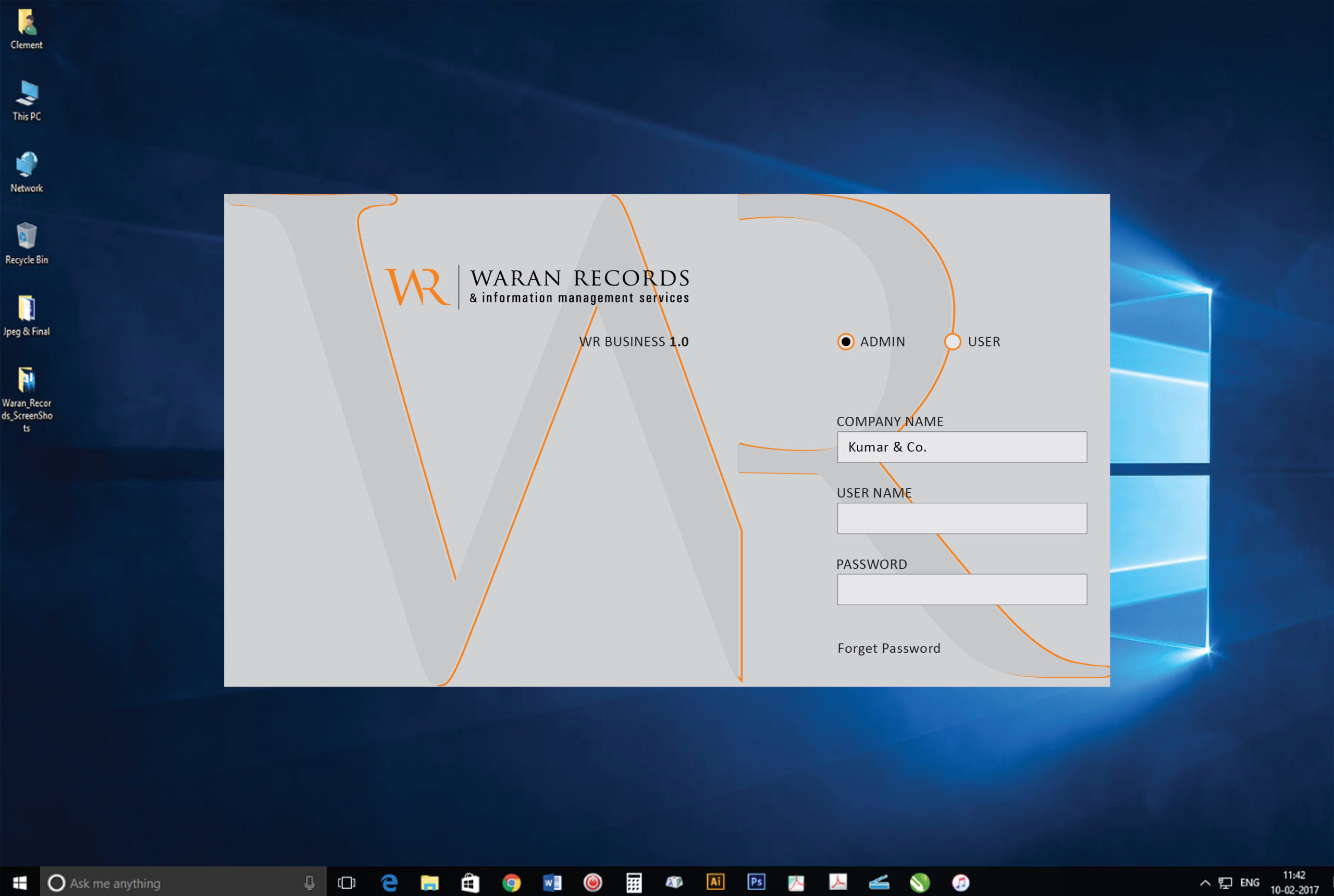Open the Clement desktop folder icon

26,29
